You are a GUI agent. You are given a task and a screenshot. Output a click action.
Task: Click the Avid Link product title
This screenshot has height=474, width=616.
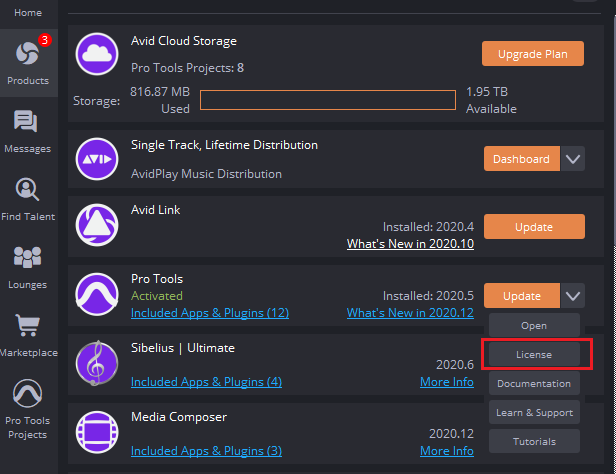[x=156, y=210]
